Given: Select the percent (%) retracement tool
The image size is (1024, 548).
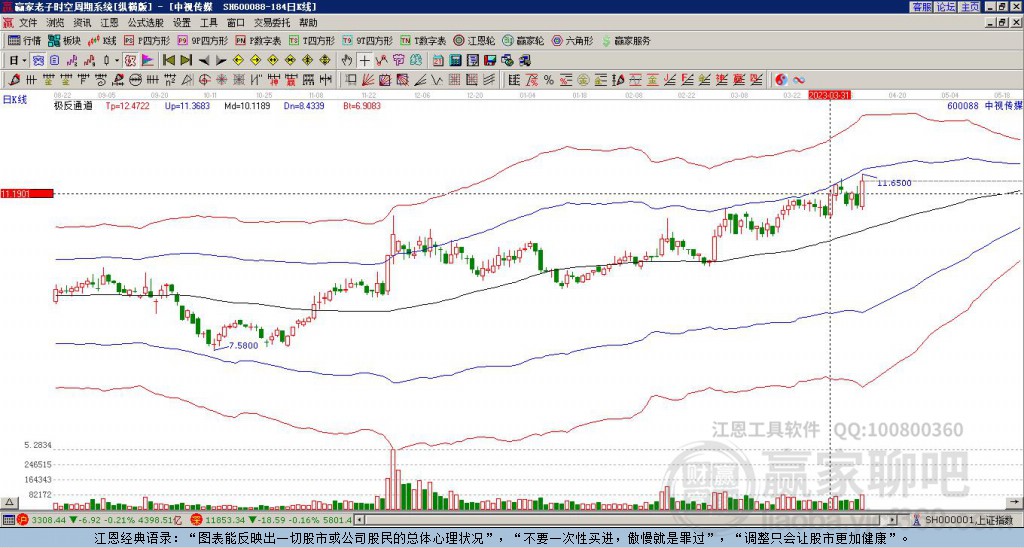Looking at the screenshot, I should [549, 80].
